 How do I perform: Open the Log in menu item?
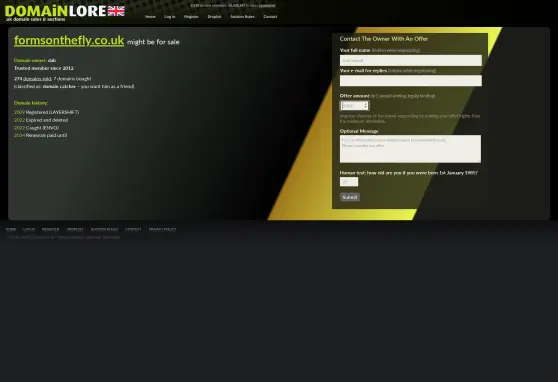(x=170, y=17)
